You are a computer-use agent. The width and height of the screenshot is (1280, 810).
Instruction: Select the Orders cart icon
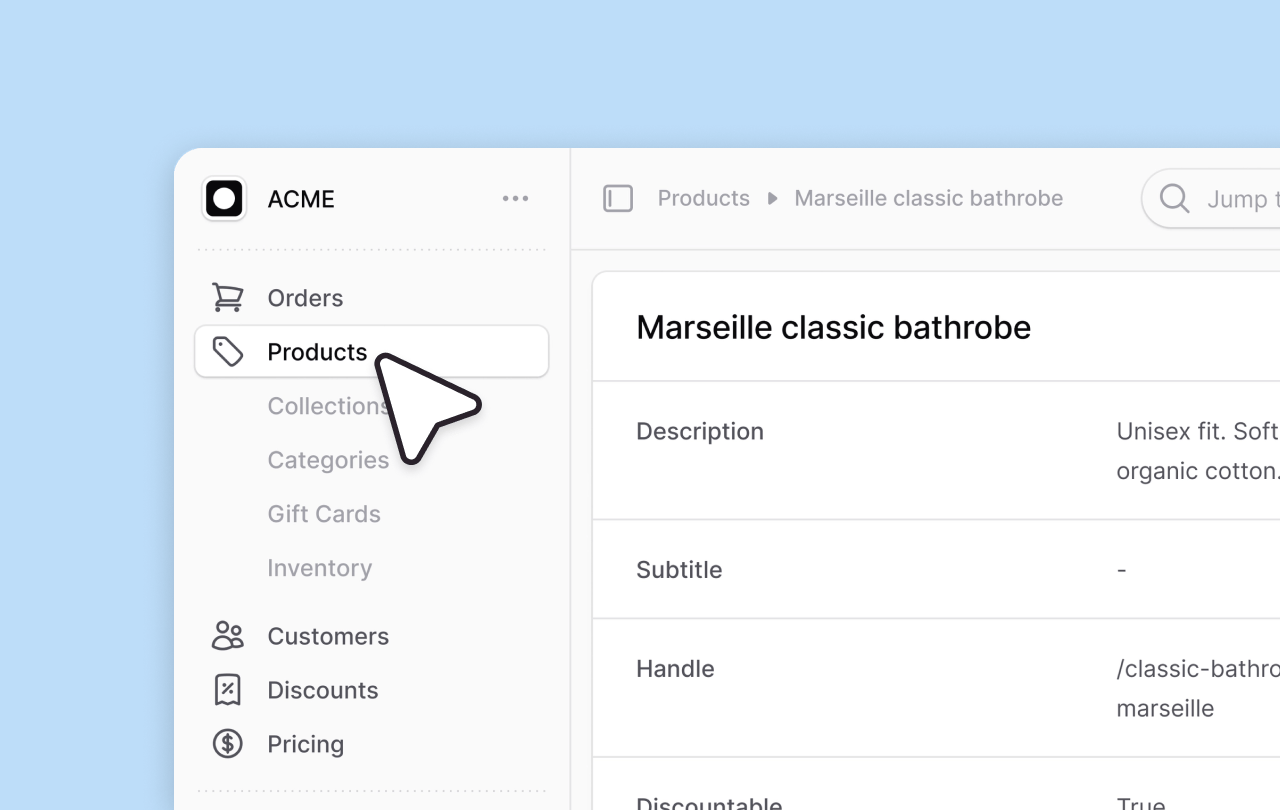pos(227,297)
